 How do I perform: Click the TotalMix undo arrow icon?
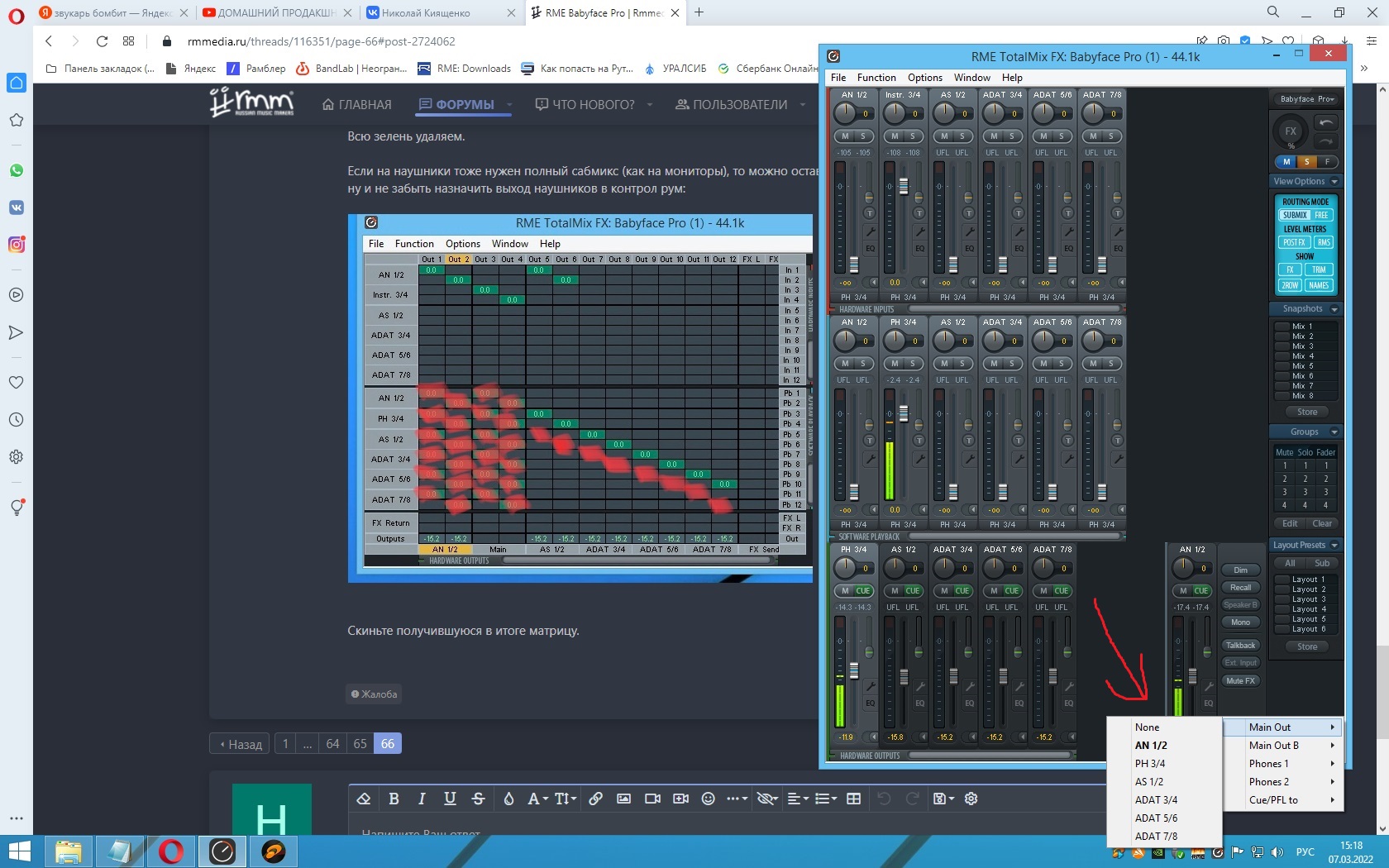coord(1326,122)
